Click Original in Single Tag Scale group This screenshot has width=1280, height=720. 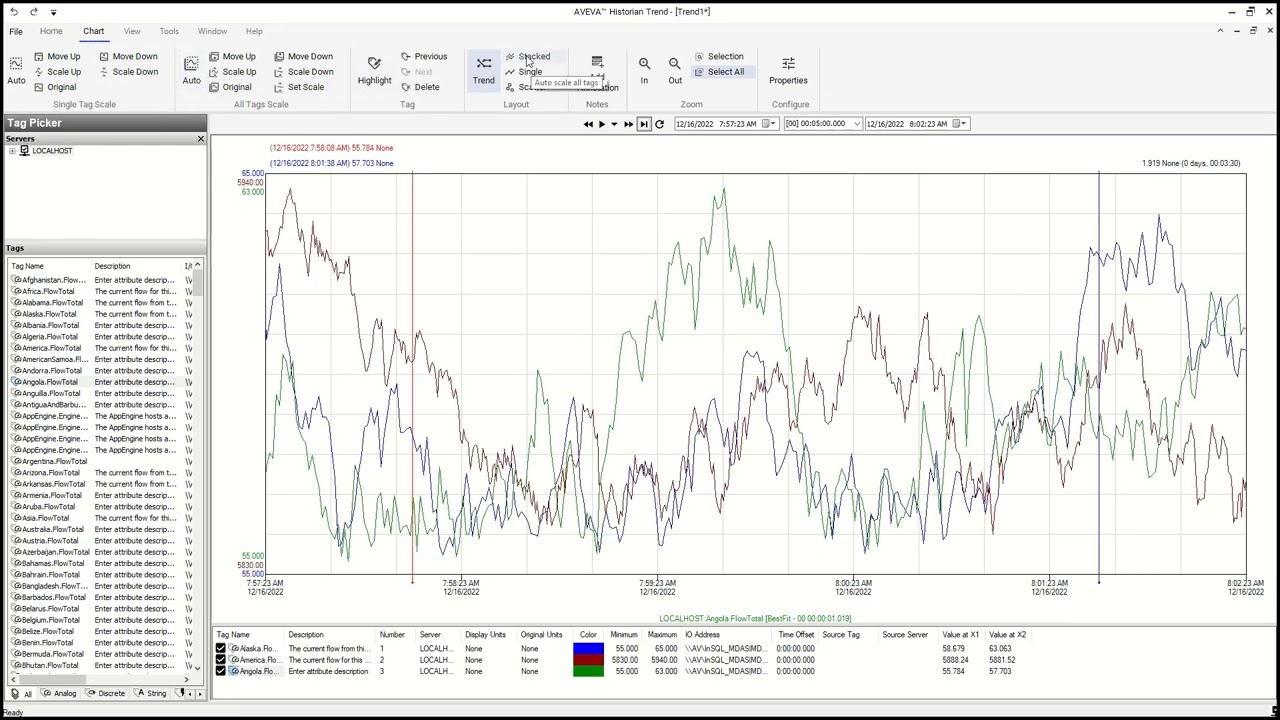pos(55,87)
